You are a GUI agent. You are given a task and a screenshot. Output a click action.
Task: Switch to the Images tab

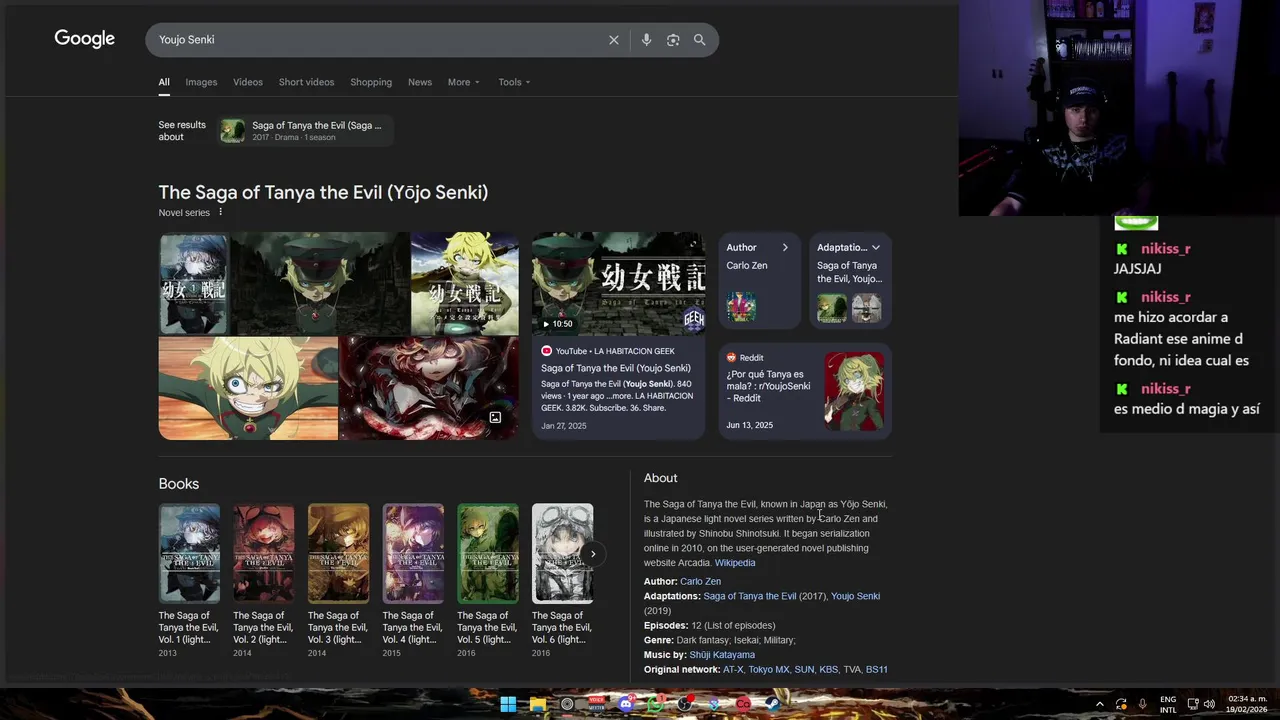tap(201, 82)
